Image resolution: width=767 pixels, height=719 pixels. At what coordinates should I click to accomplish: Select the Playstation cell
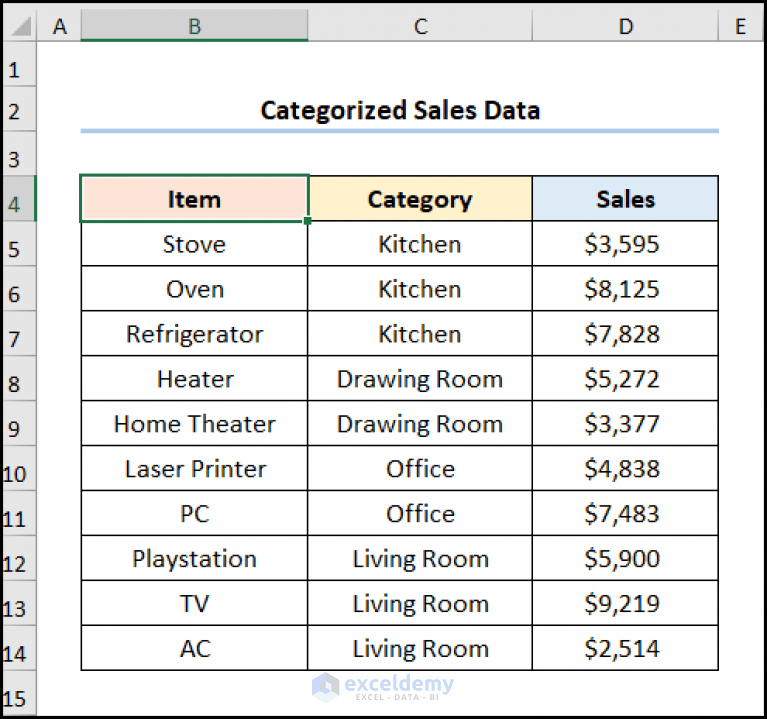point(194,559)
